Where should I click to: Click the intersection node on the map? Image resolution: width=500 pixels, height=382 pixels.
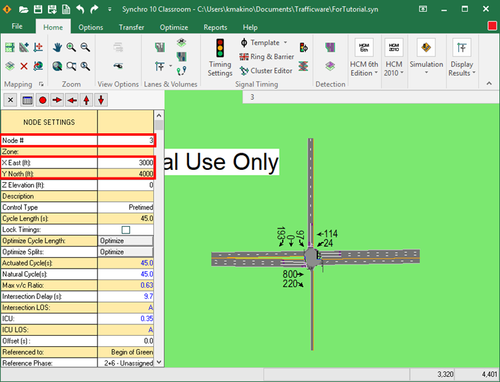coord(311,257)
